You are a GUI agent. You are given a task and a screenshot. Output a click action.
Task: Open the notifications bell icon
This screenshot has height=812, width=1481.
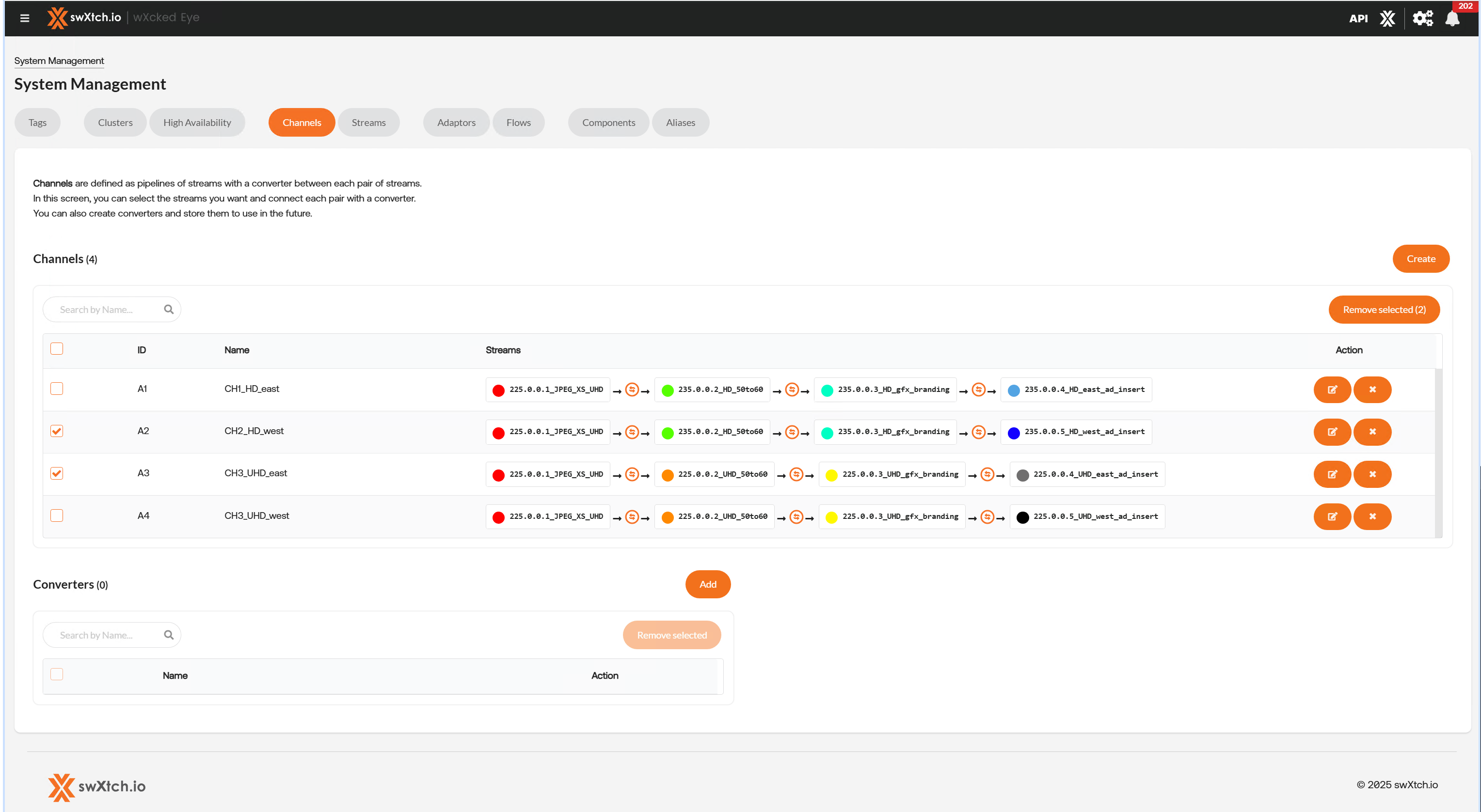point(1452,18)
